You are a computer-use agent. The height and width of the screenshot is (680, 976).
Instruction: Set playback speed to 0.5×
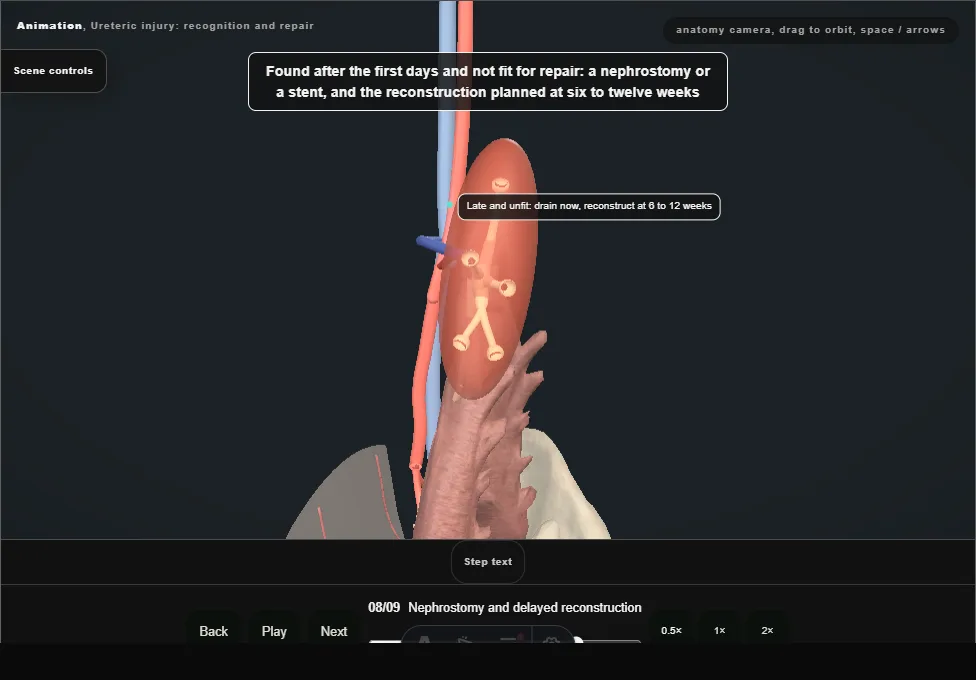click(671, 630)
